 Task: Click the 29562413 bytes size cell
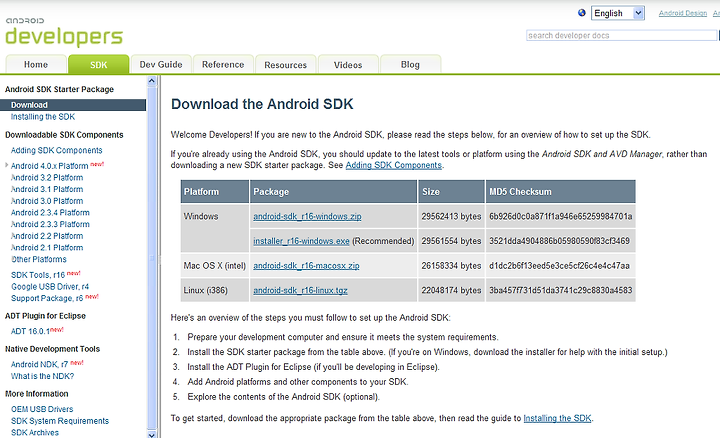[451, 216]
